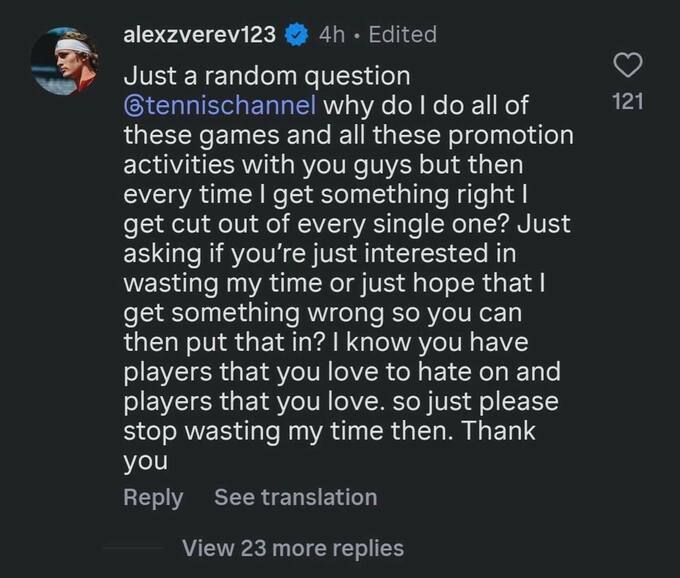Click See translation
Screen dimensions: 680x578
[x=295, y=497]
